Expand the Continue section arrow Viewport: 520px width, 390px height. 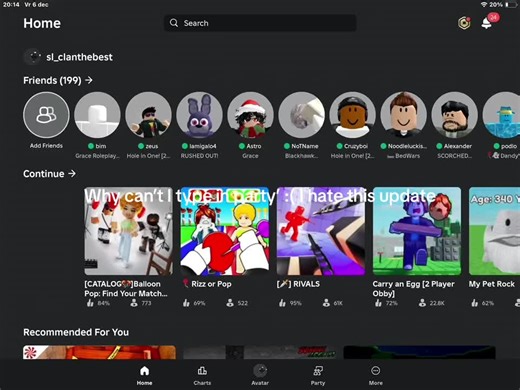click(x=72, y=174)
